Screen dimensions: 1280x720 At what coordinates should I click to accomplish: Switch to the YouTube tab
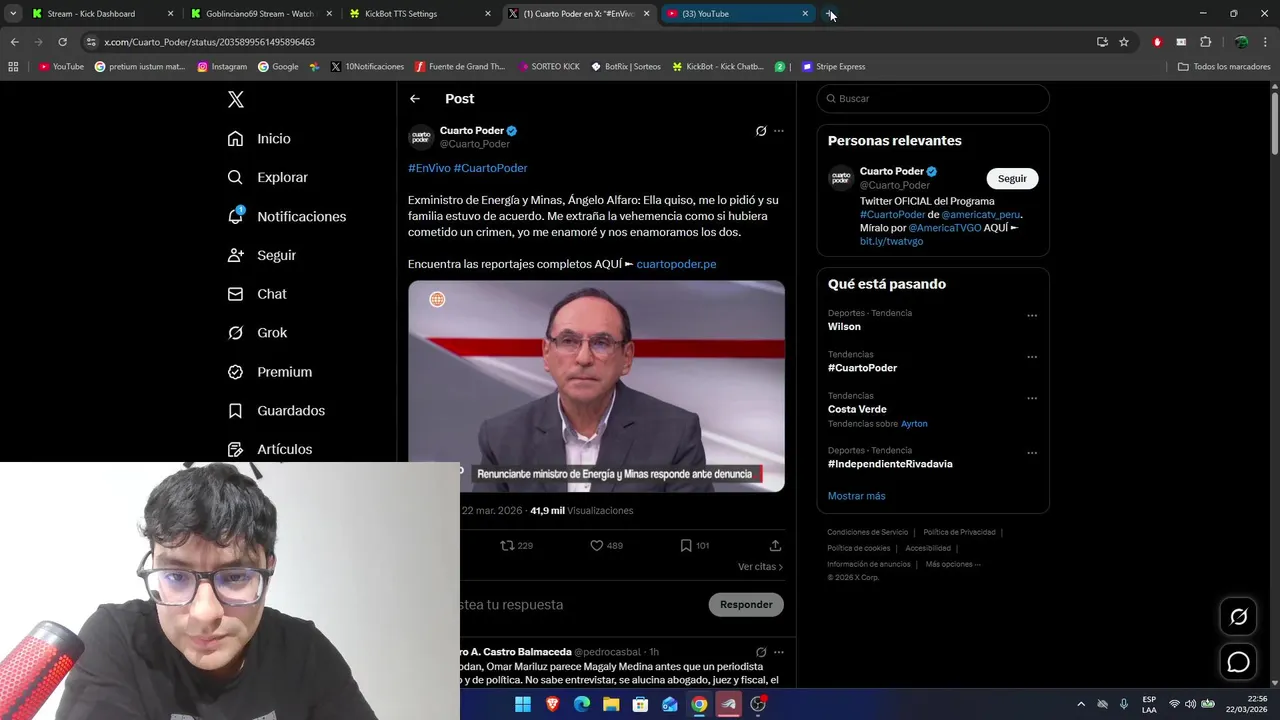point(738,14)
